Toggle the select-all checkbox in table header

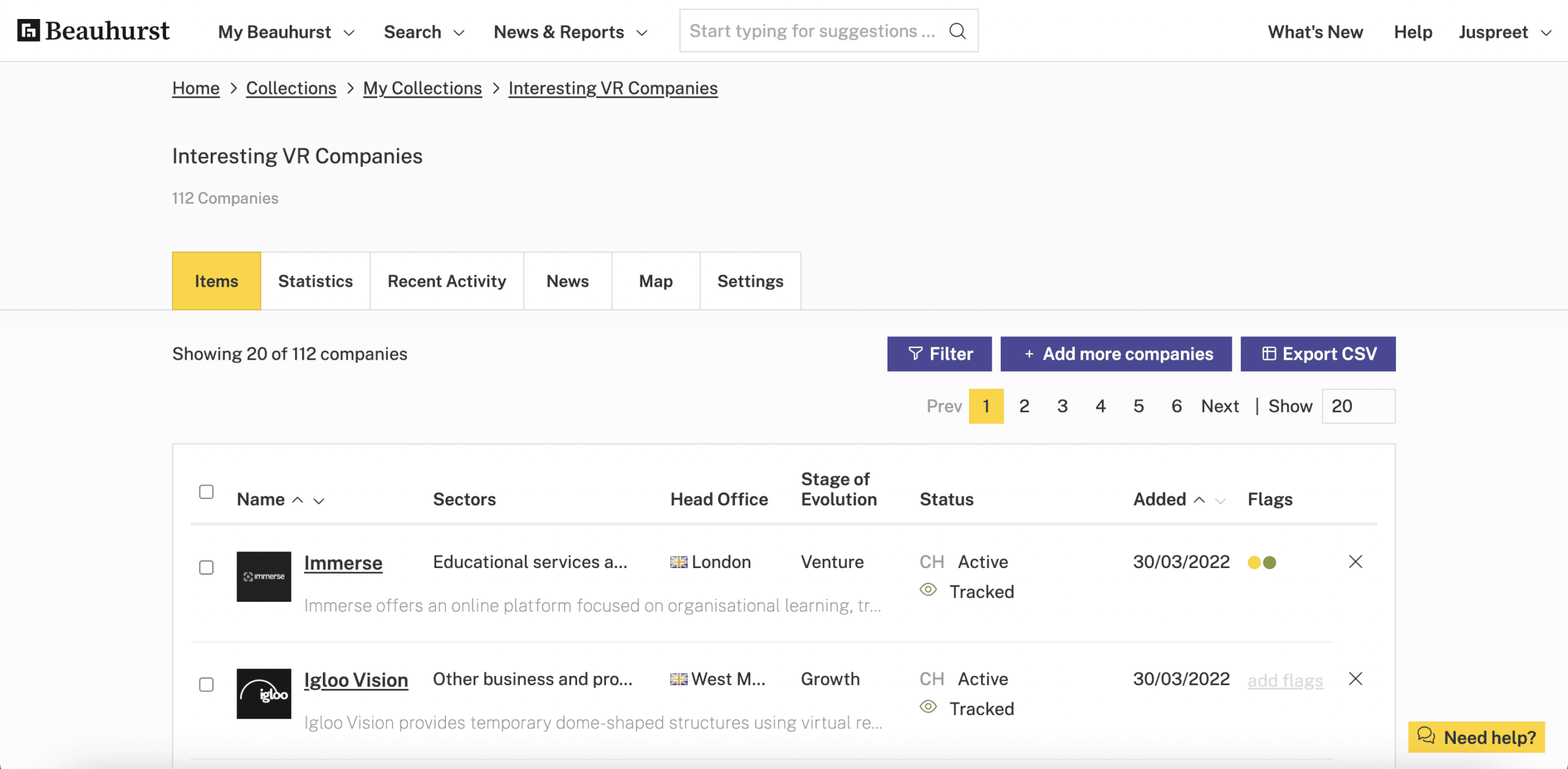point(206,491)
